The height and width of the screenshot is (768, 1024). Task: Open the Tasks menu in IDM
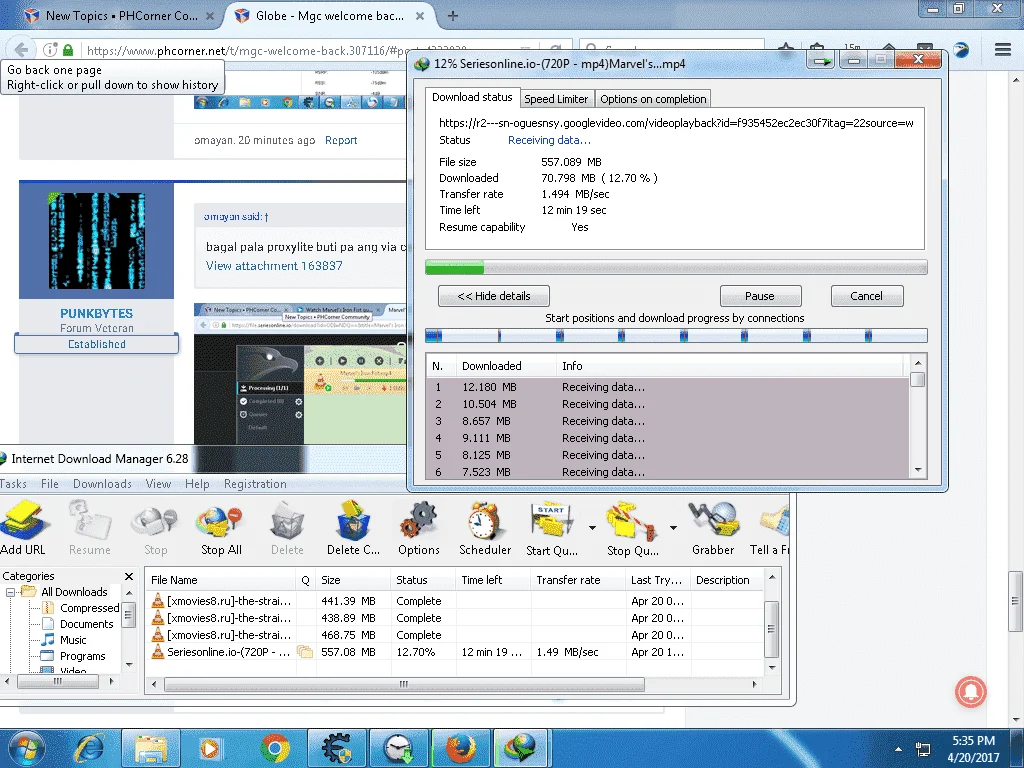14,484
